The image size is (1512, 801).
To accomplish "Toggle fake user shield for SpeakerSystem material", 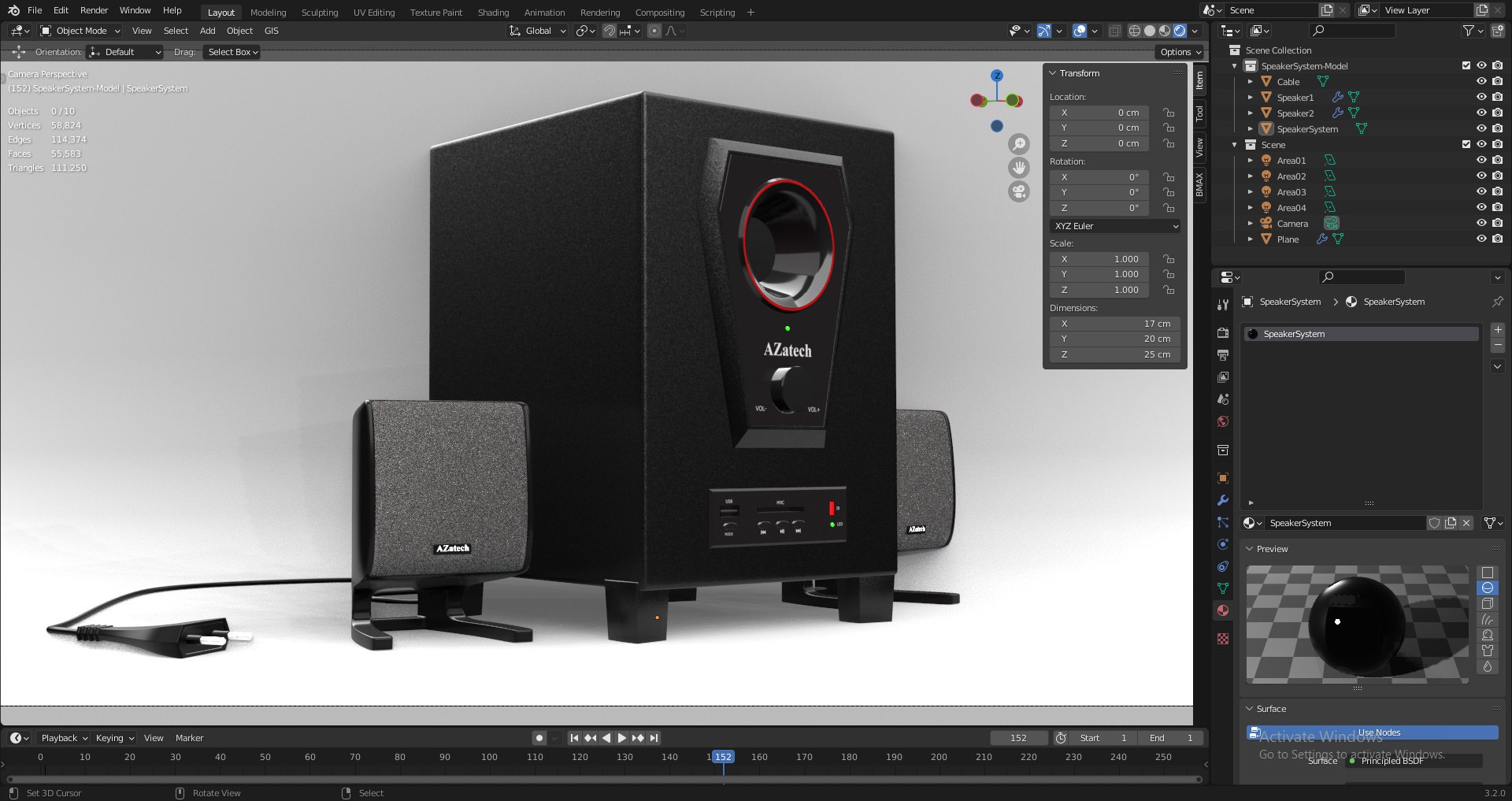I will pos(1435,523).
